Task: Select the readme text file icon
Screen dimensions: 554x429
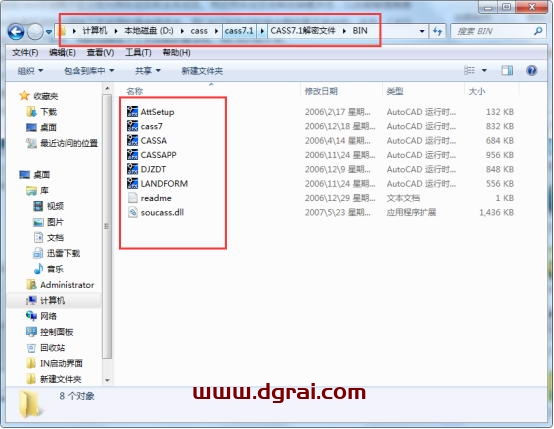Action: click(x=132, y=198)
